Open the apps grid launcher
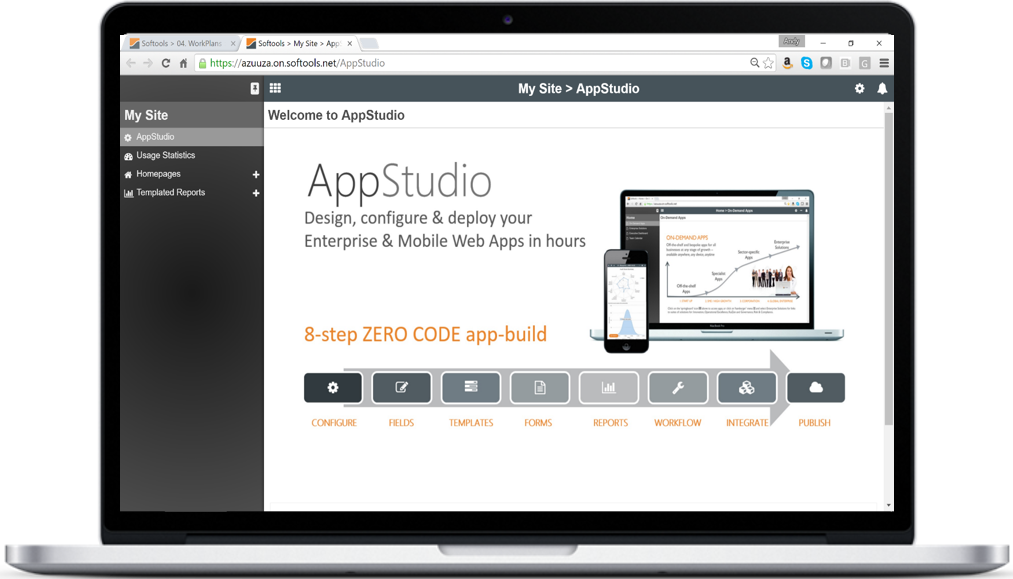 click(275, 89)
